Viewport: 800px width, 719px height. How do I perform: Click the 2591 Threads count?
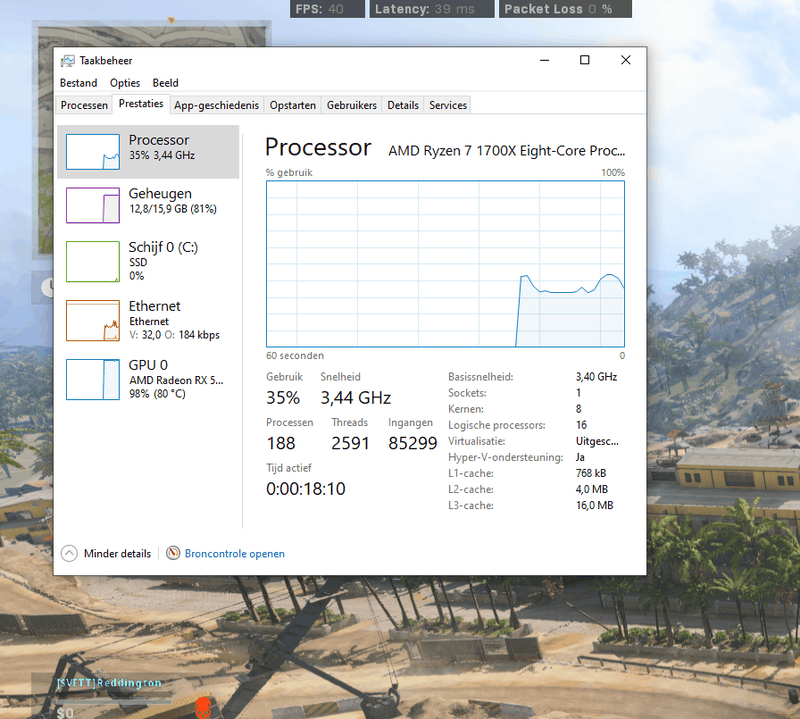pos(350,443)
